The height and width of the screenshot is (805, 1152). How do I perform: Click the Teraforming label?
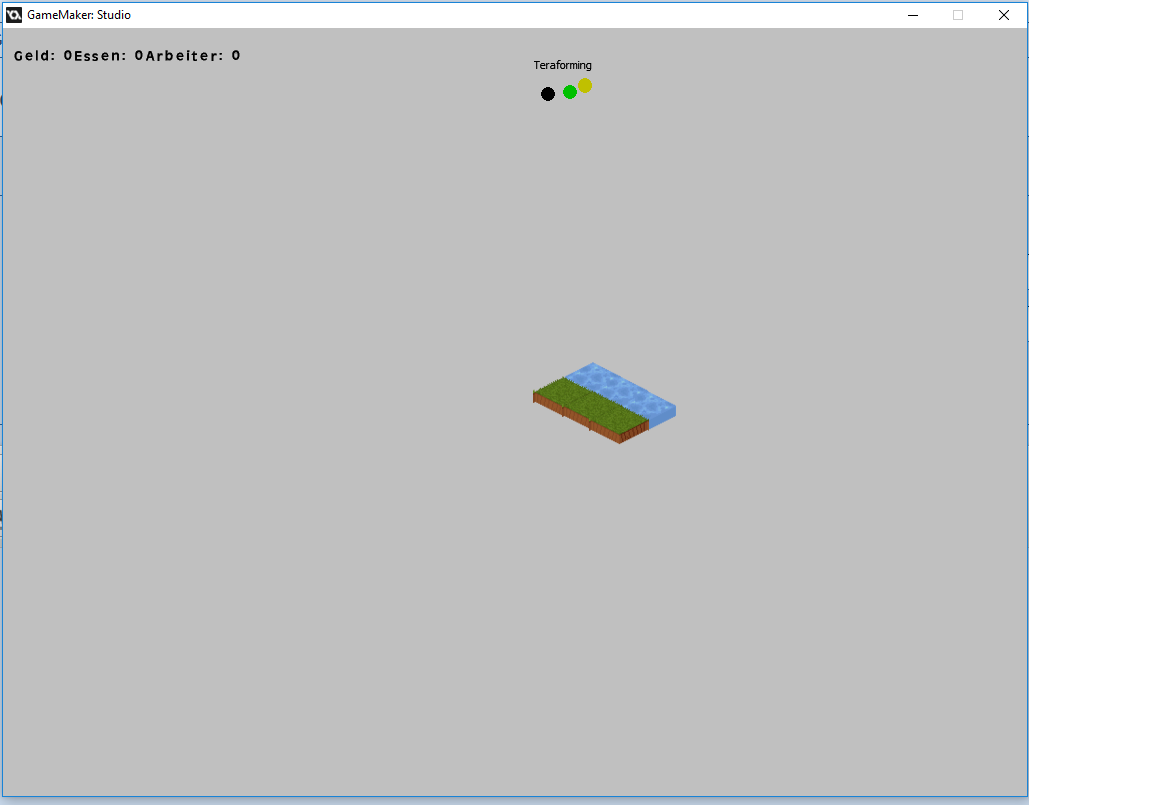pos(562,65)
